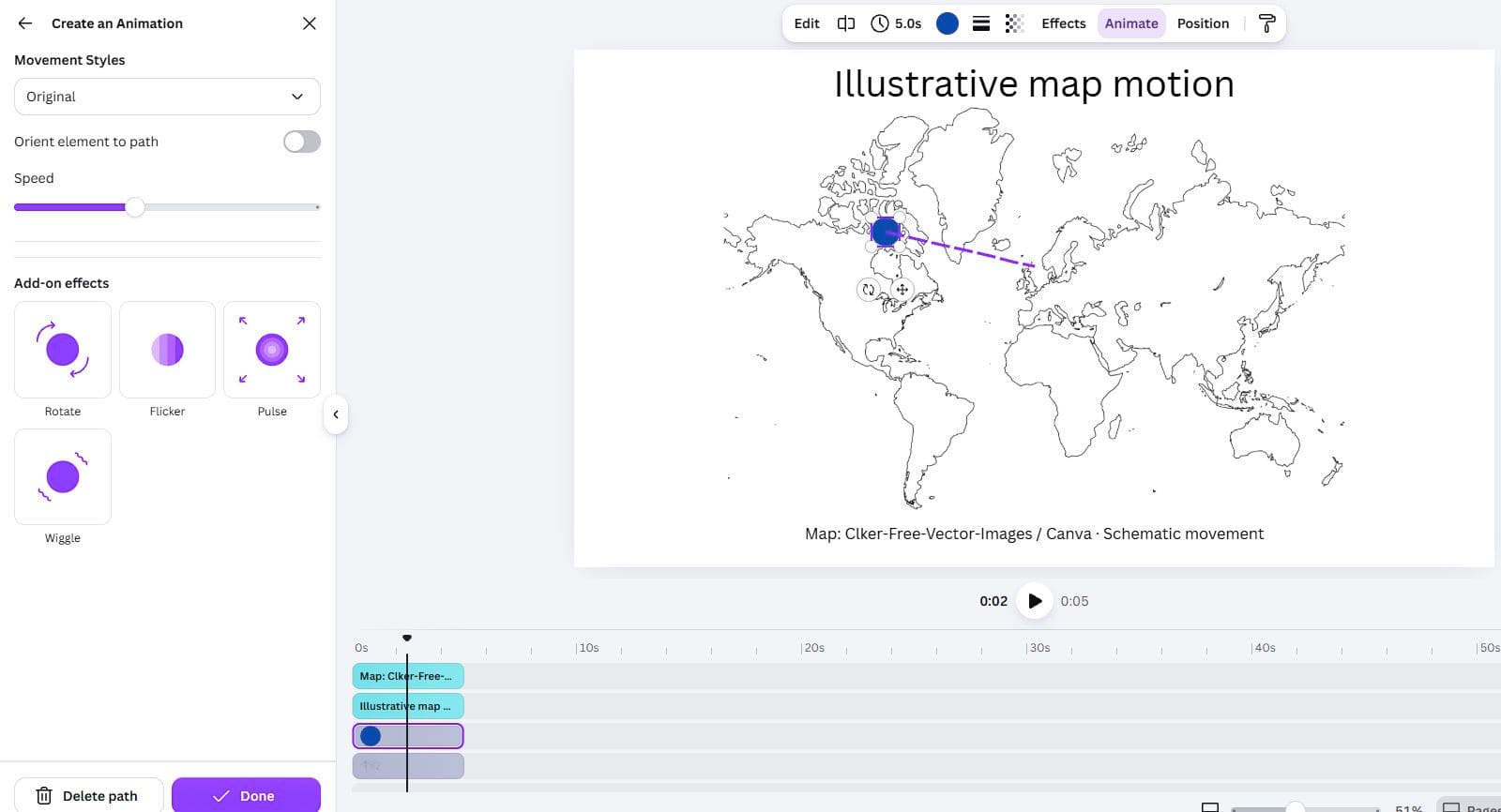The height and width of the screenshot is (812, 1501).
Task: Select the blue circle on the map
Action: point(886,232)
